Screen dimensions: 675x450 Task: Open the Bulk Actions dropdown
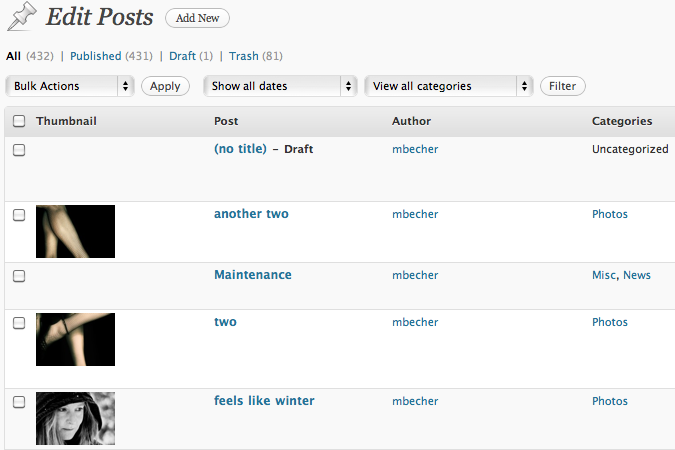pyautogui.click(x=70, y=86)
